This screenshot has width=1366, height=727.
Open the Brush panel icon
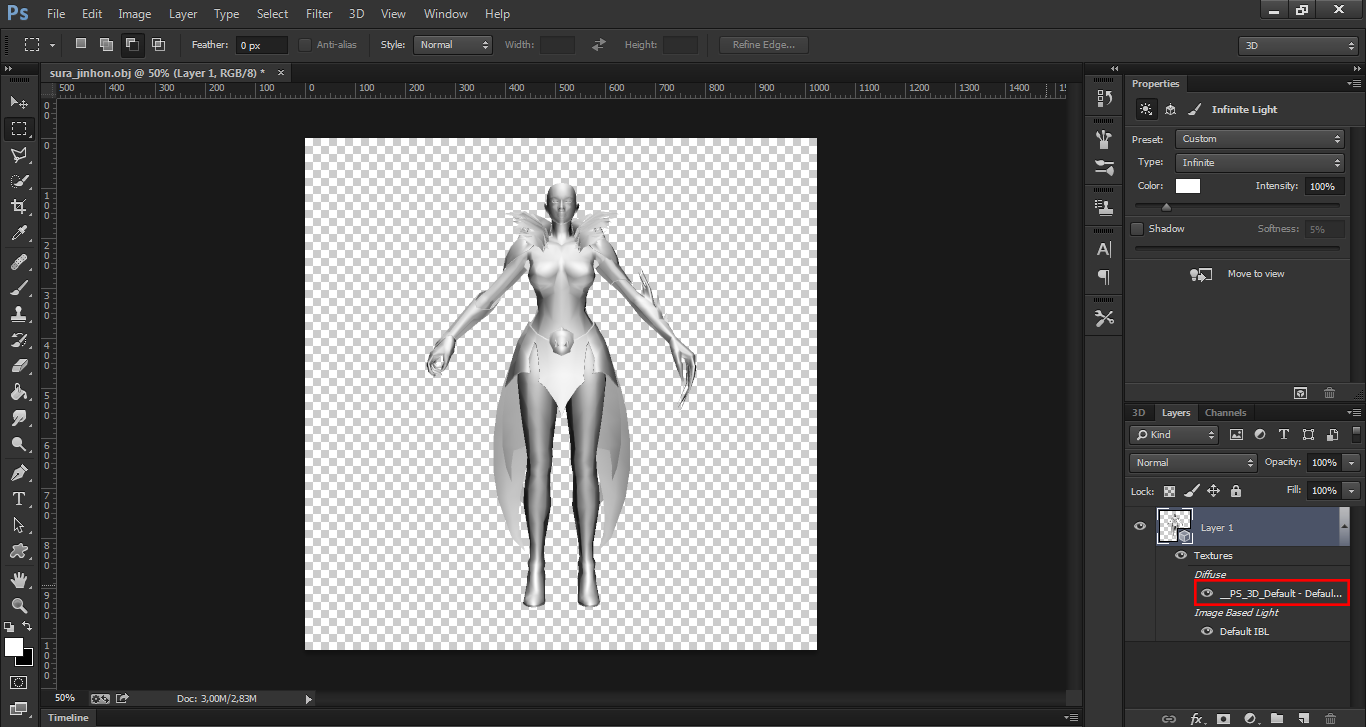[1104, 167]
